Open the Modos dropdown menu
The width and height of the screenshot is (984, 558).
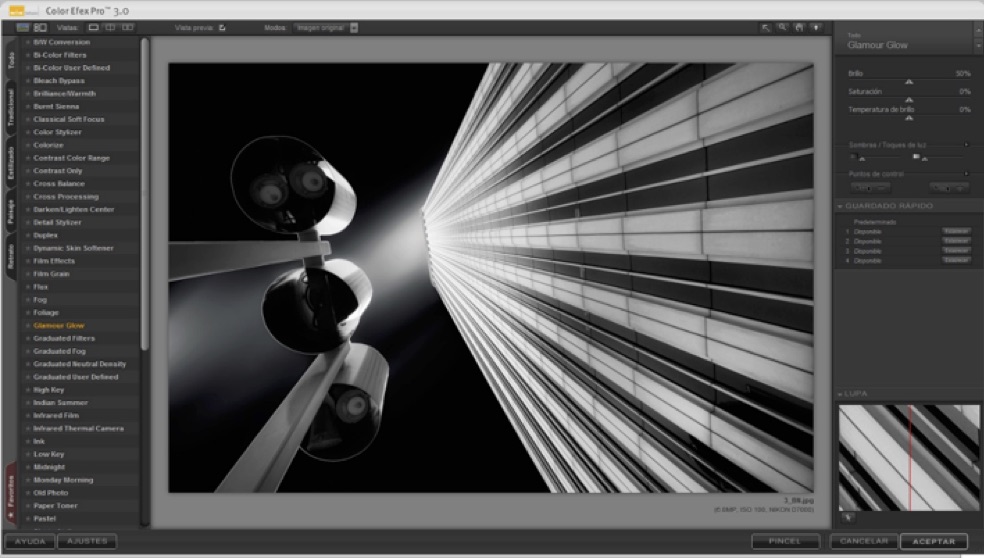coord(354,28)
